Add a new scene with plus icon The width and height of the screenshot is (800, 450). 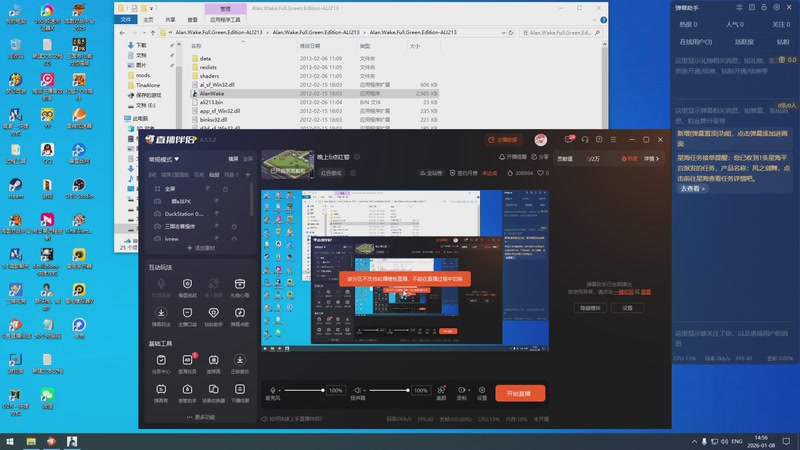248,174
